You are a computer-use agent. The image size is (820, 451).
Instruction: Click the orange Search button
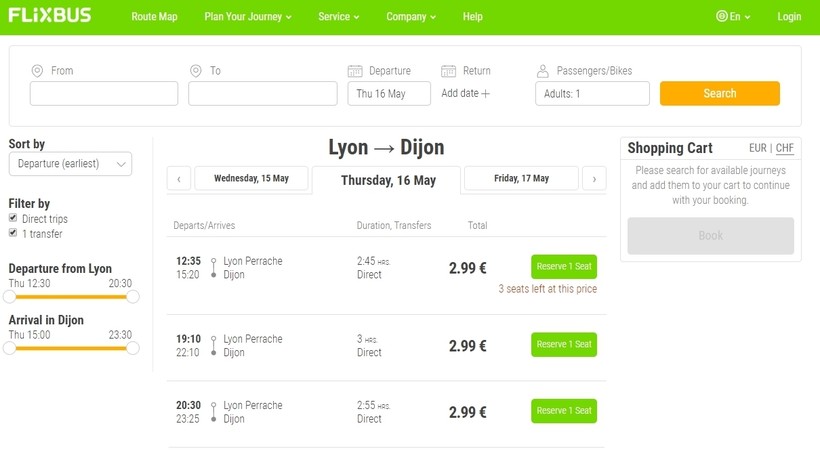coord(720,93)
